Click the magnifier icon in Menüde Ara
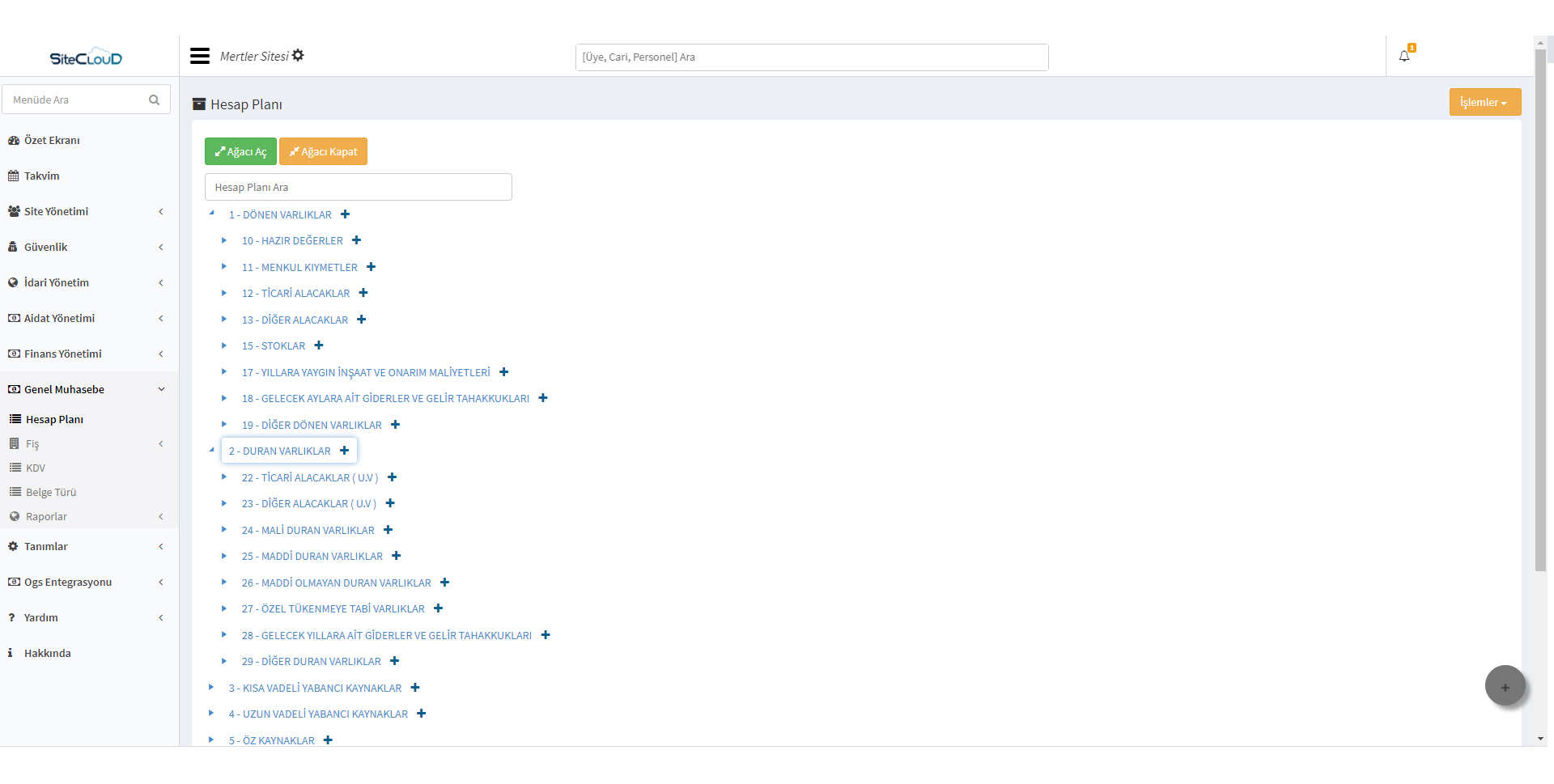Screen dimensions: 1554x784 154,100
